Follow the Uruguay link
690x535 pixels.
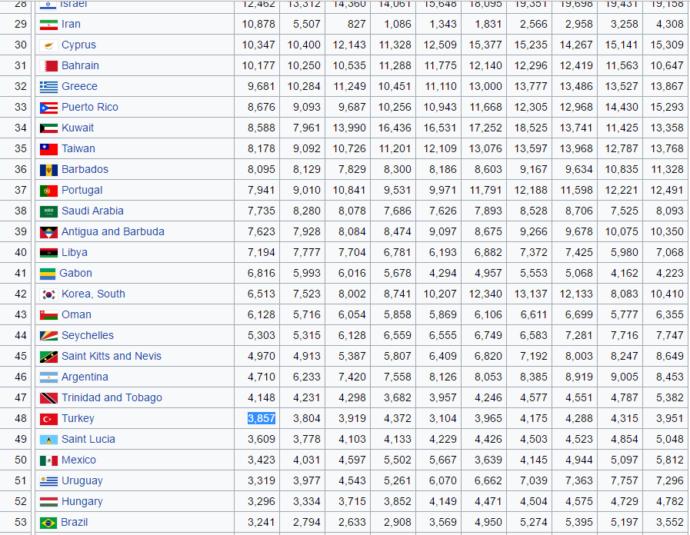click(x=82, y=481)
